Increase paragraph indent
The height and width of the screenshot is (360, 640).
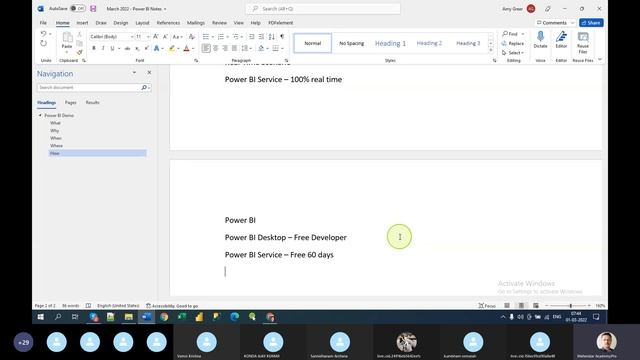point(261,37)
